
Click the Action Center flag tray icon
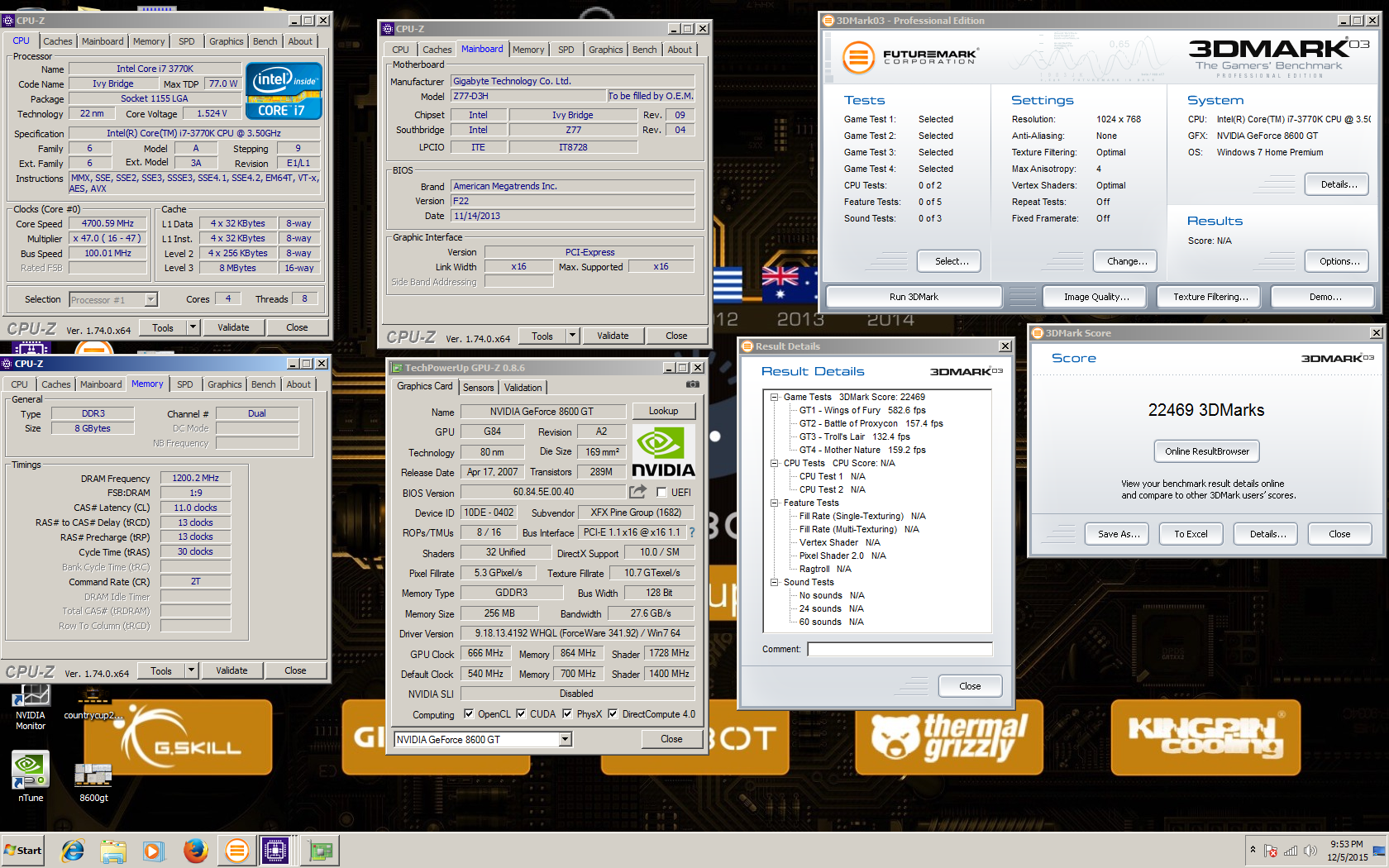pyautogui.click(x=1271, y=851)
